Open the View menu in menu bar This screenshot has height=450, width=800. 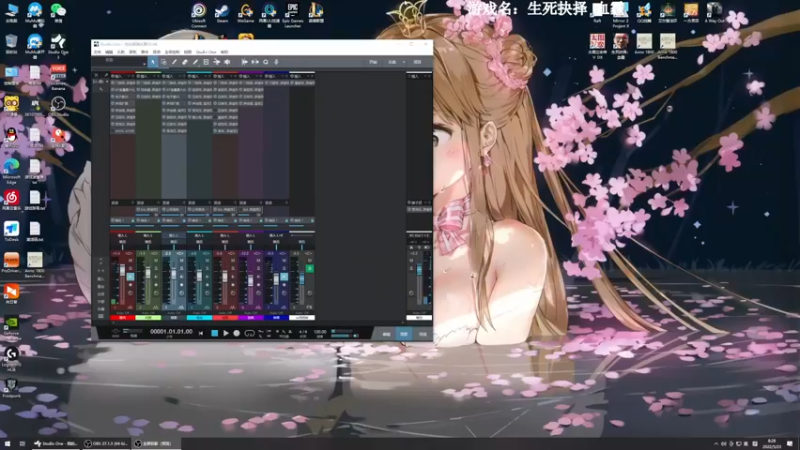[188, 52]
